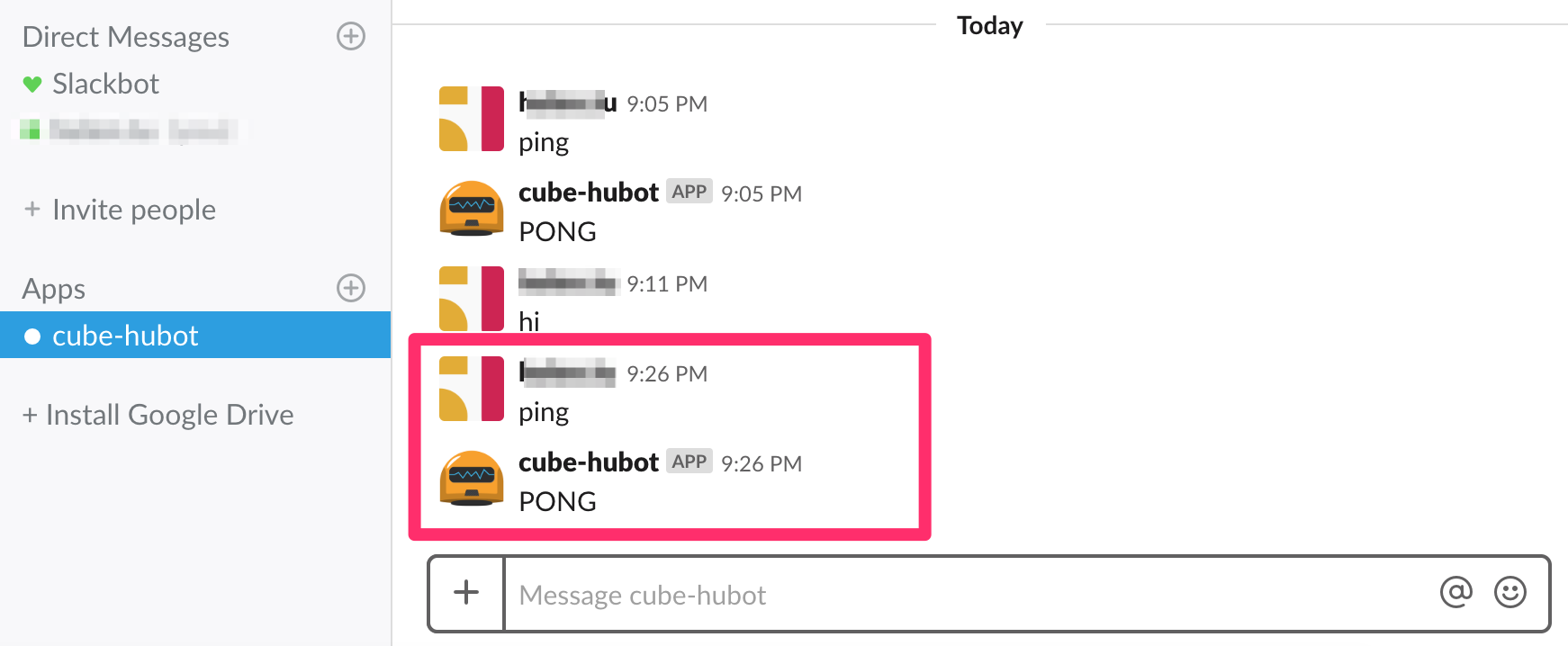Click Install Google Drive link
Screen dimensions: 1568x646
coord(169,415)
